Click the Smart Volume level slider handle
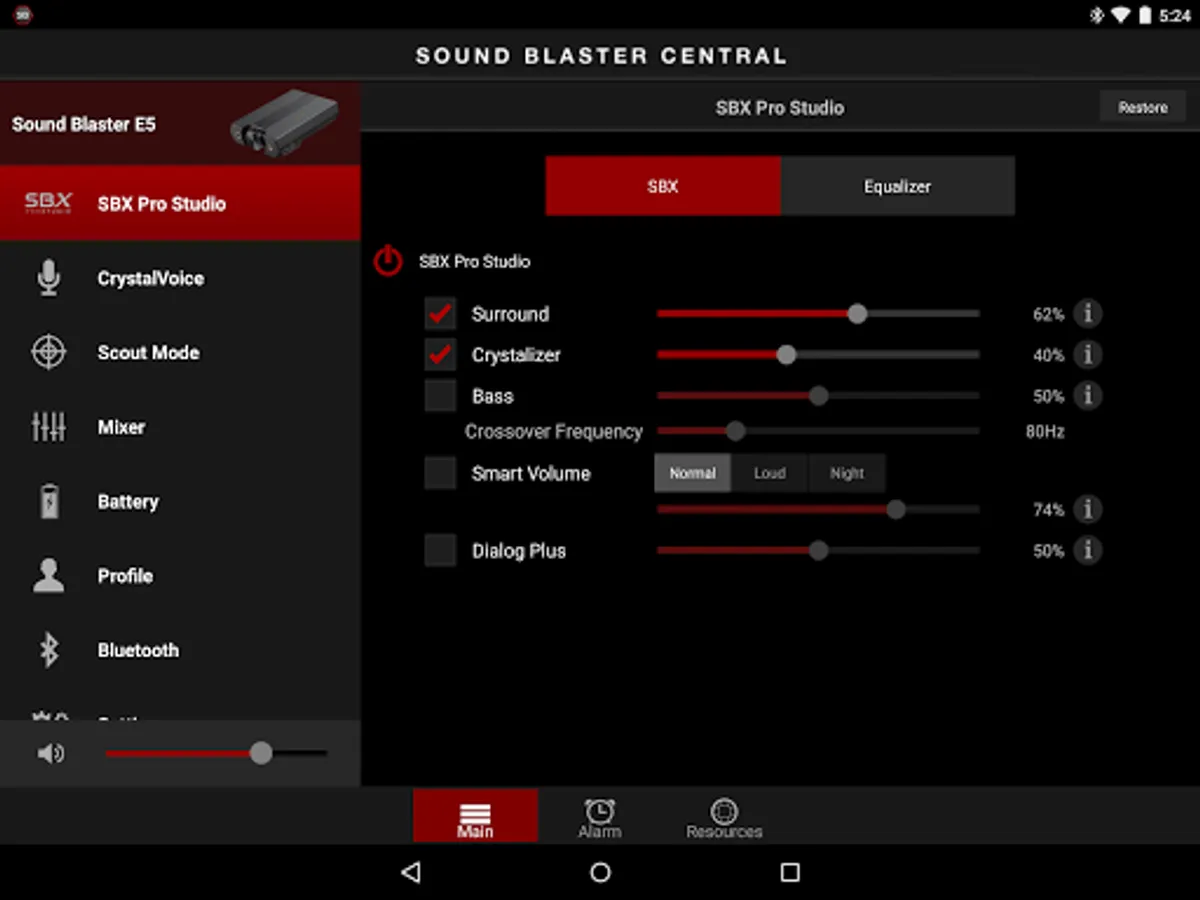 click(x=896, y=509)
